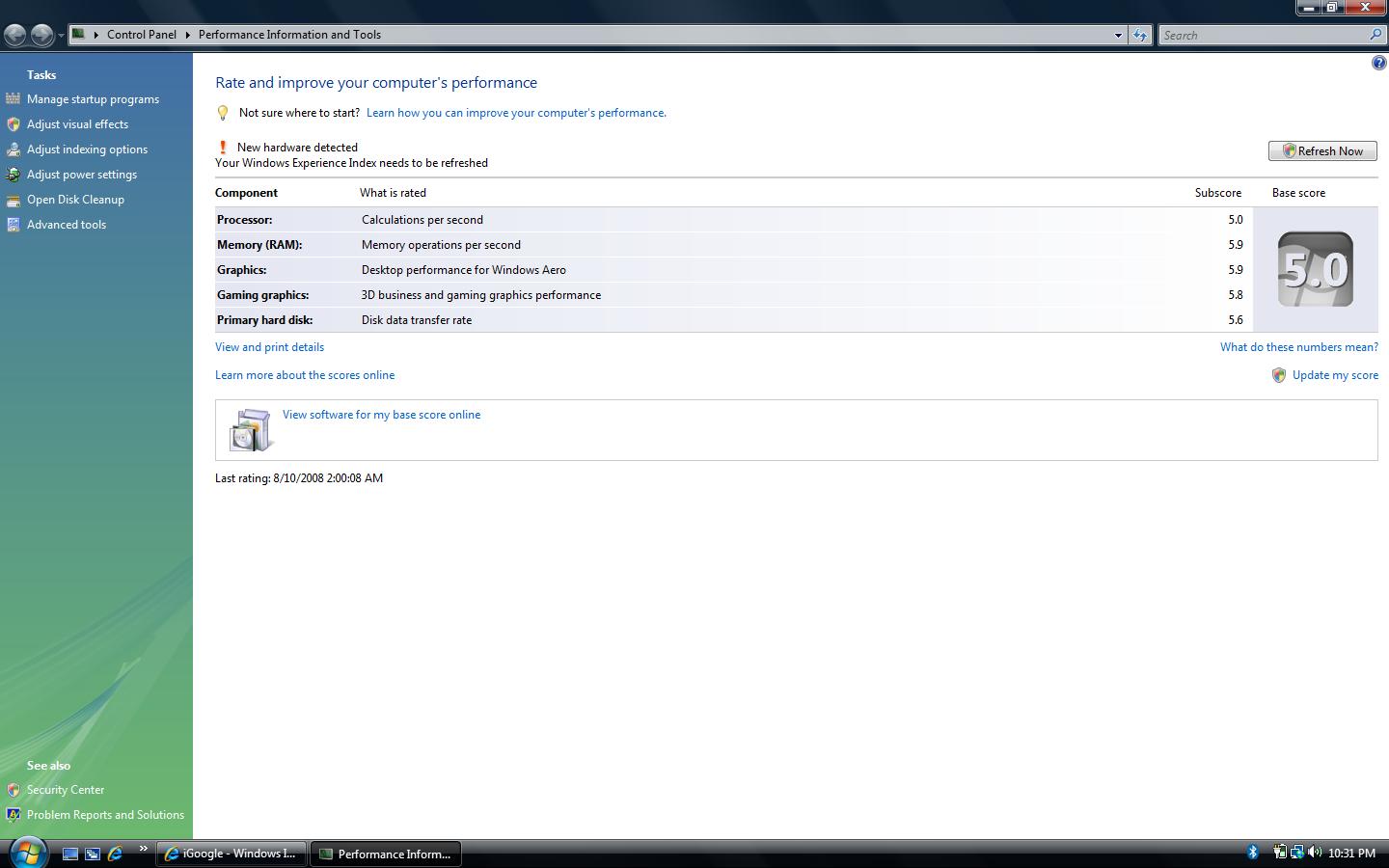Open the recent pages dropdown beside Forward
The width and height of the screenshot is (1389, 868).
[x=61, y=36]
